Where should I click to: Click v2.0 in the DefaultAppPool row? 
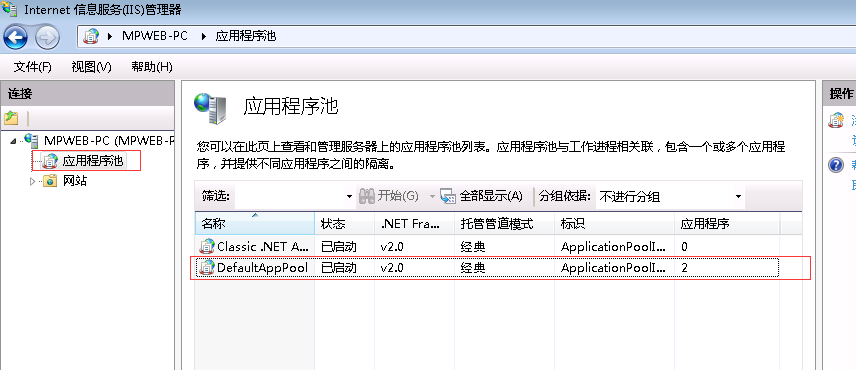coord(392,268)
